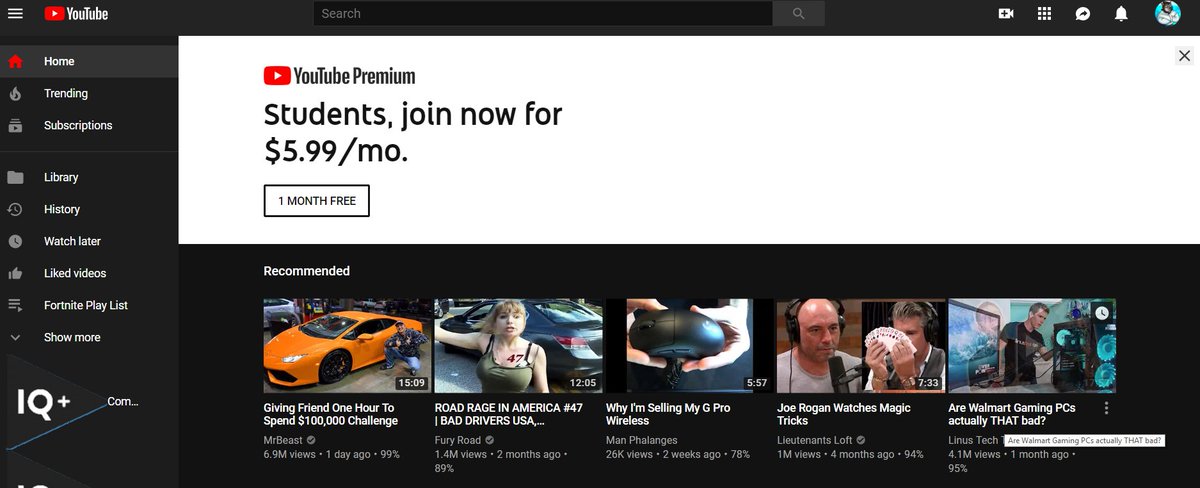
Task: Visit the Man Phalanges channel
Action: [641, 440]
